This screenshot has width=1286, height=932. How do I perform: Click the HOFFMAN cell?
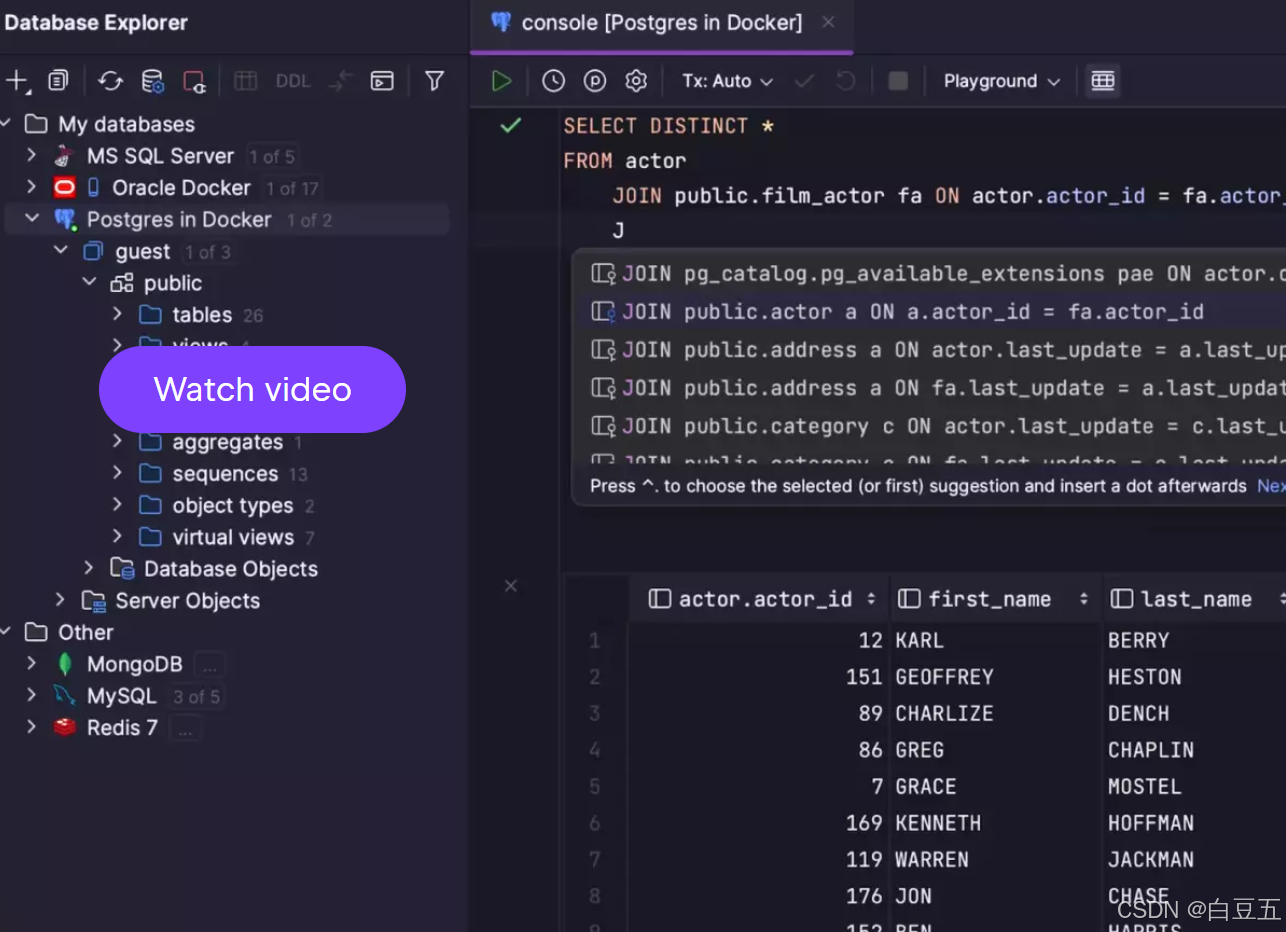(1151, 823)
